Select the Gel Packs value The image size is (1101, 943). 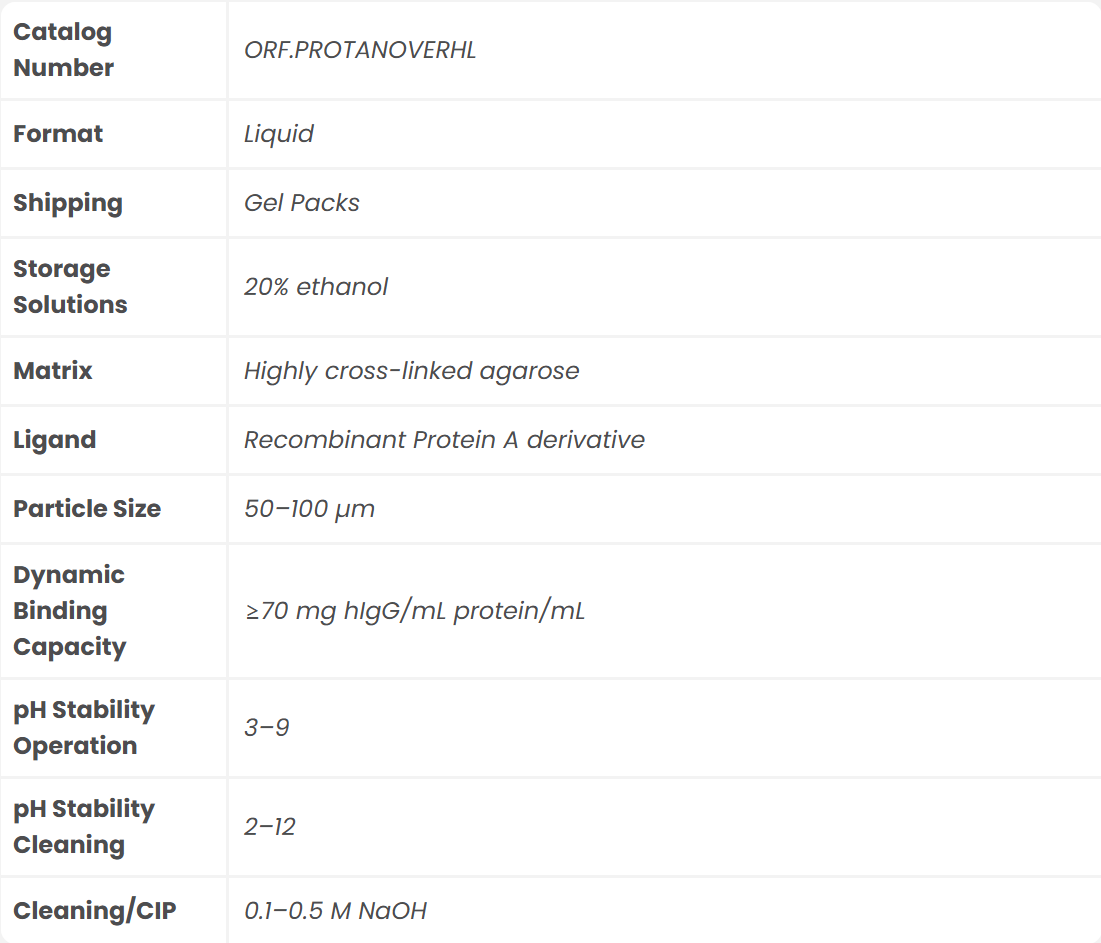click(302, 203)
